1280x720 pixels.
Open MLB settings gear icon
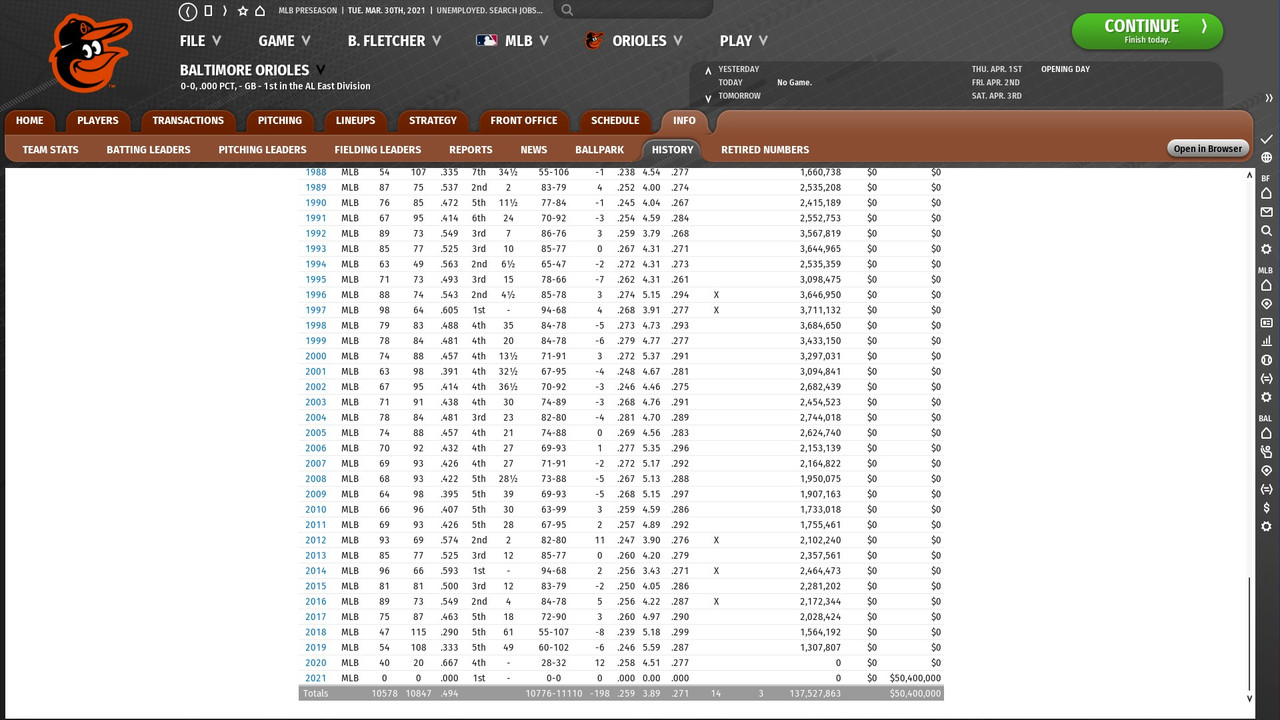(1266, 397)
